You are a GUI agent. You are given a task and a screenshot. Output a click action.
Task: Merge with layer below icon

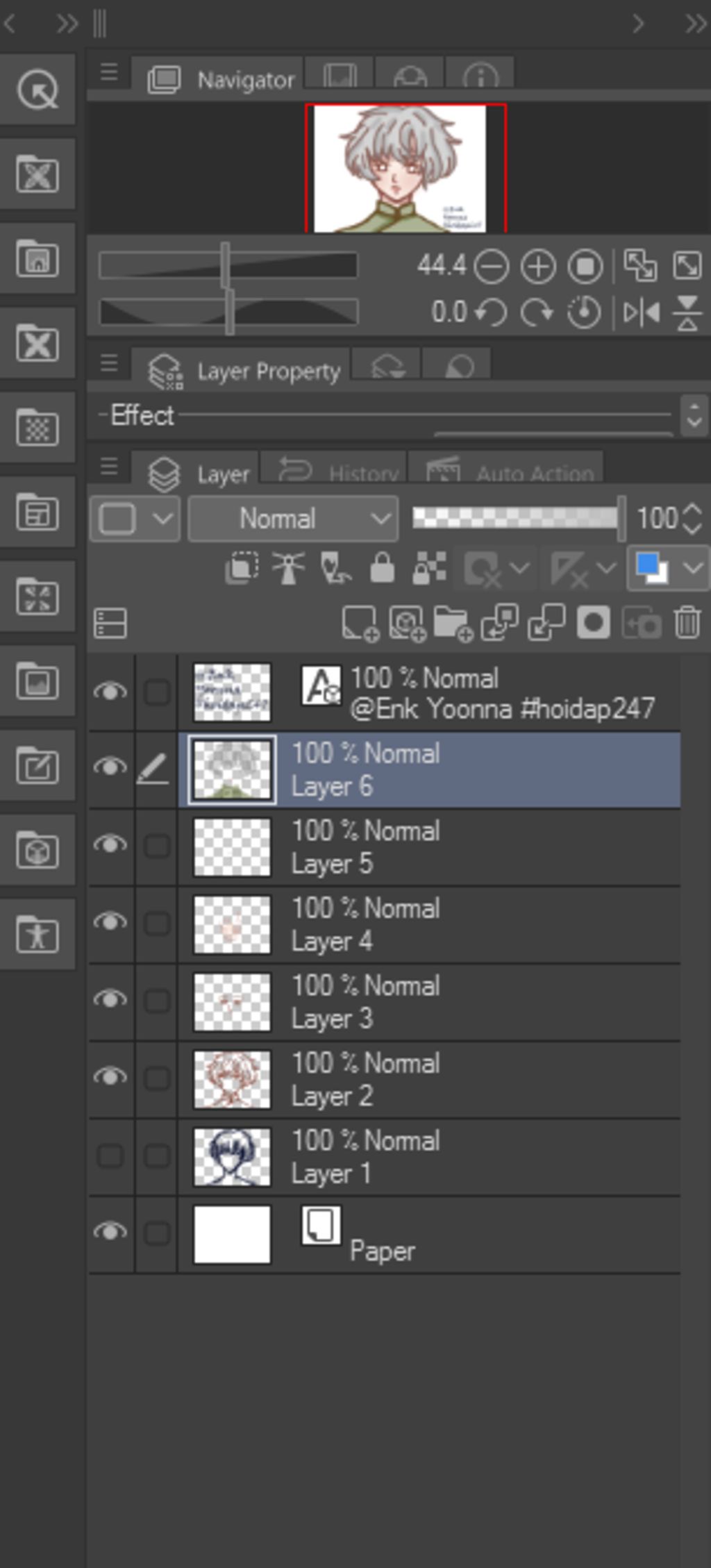(546, 622)
